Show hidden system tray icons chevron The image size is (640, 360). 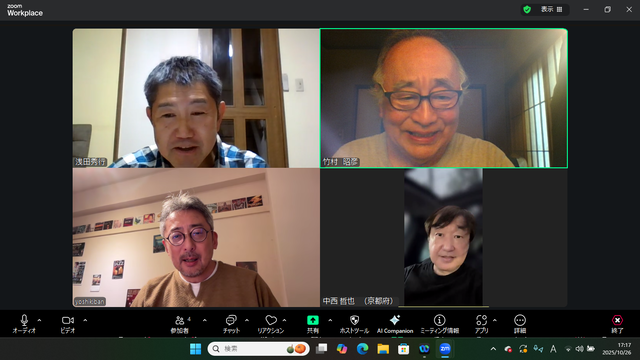[493, 349]
